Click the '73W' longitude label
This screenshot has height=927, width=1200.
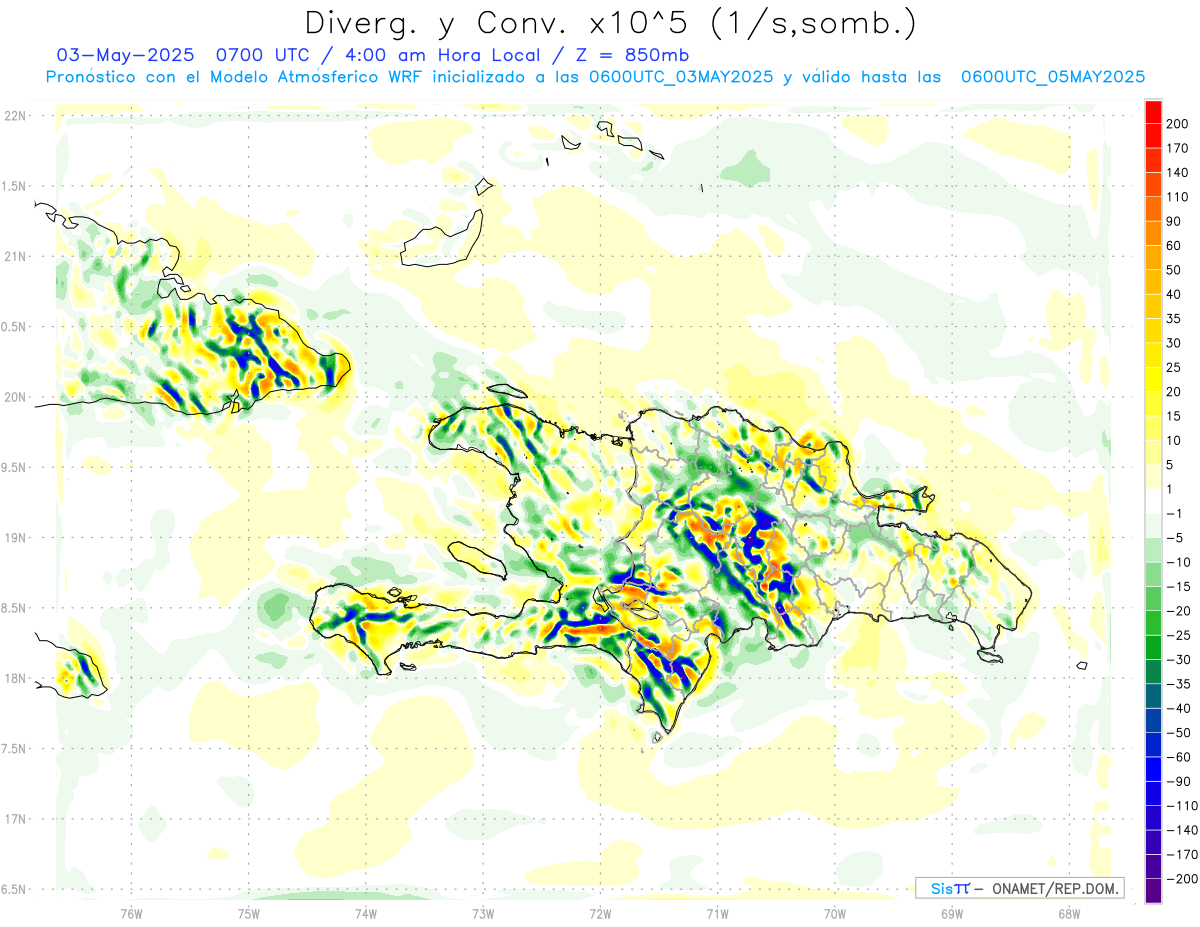(483, 913)
